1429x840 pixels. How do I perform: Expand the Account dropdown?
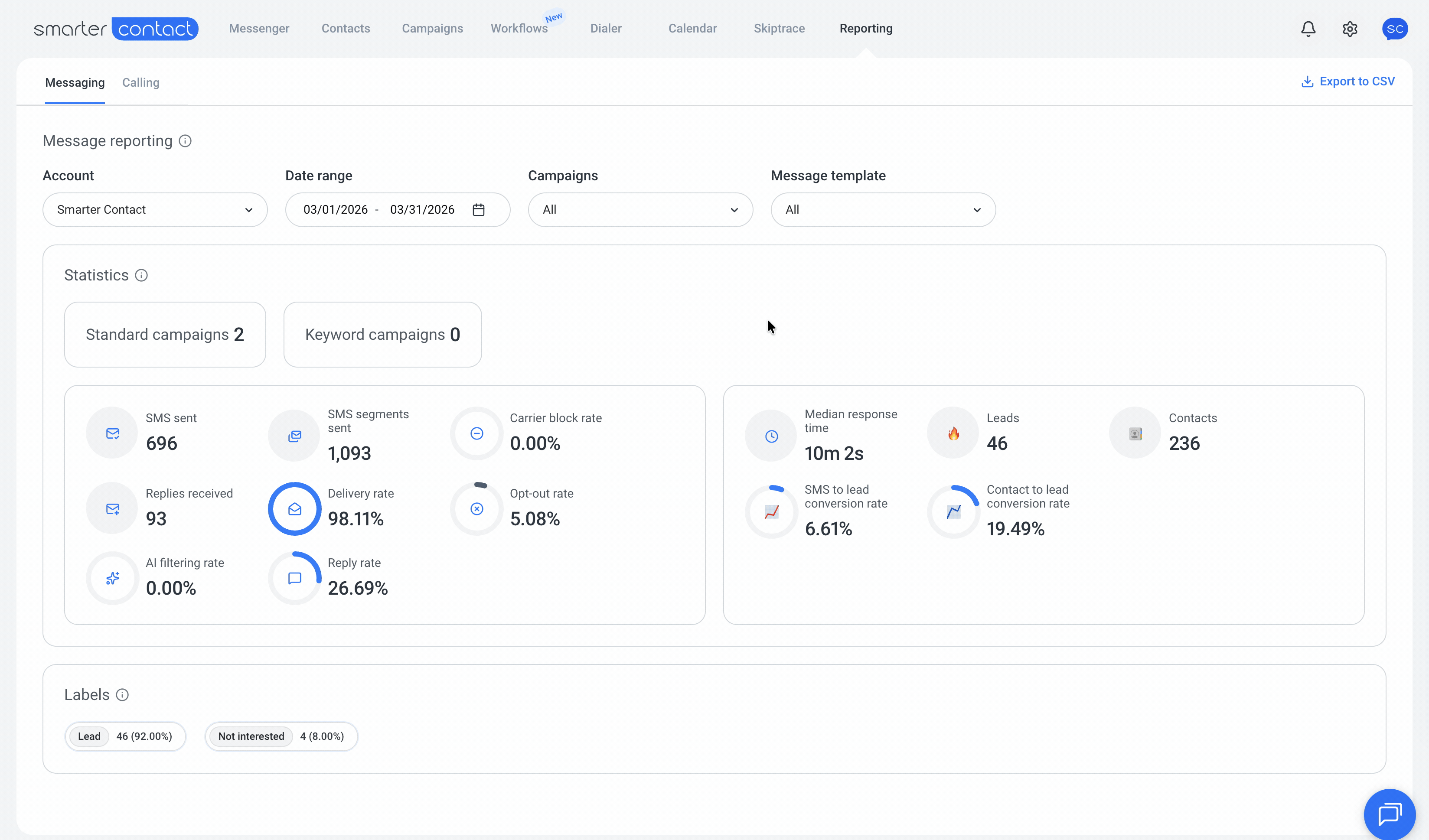pos(155,210)
